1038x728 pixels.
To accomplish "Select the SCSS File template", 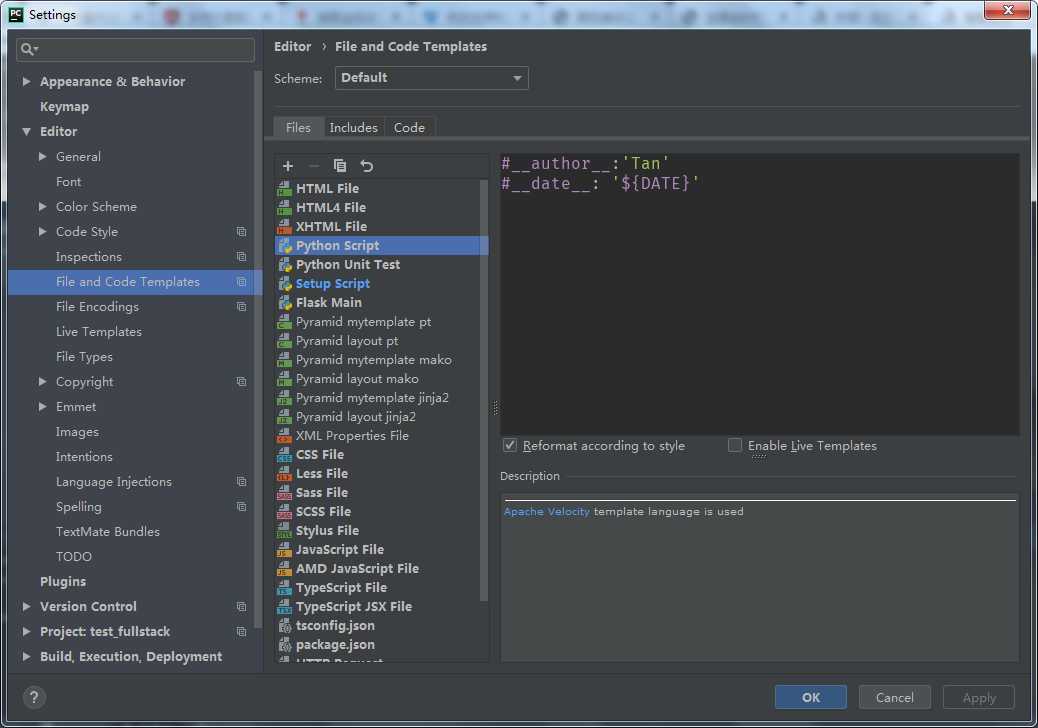I will 381,512.
